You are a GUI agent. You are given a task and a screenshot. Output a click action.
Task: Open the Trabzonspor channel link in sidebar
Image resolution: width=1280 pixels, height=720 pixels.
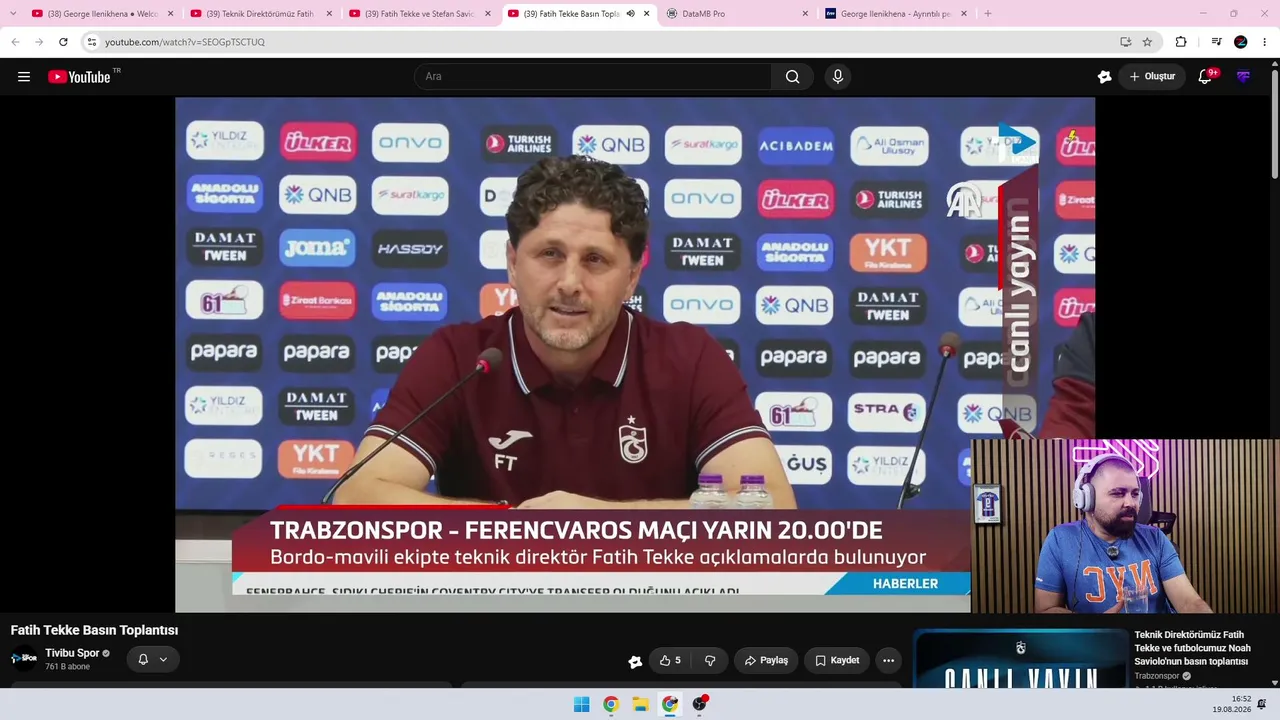coord(1157,676)
